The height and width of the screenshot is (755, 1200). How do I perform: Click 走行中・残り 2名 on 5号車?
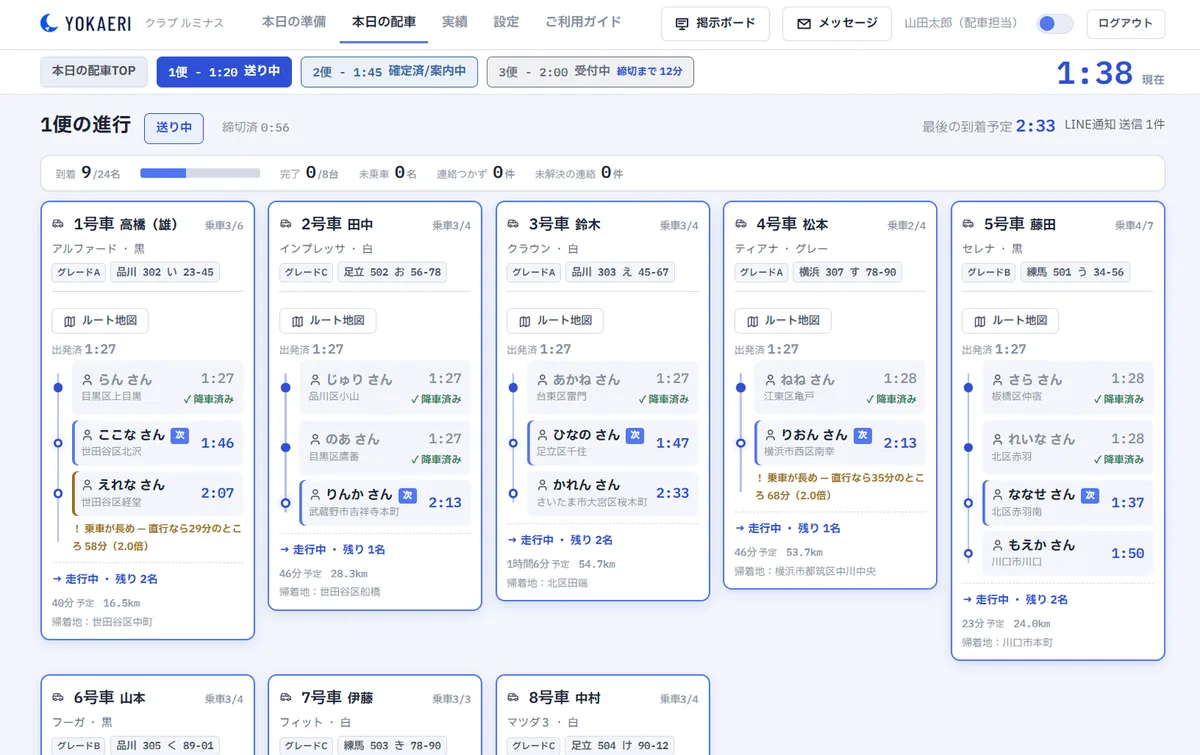click(x=1015, y=599)
